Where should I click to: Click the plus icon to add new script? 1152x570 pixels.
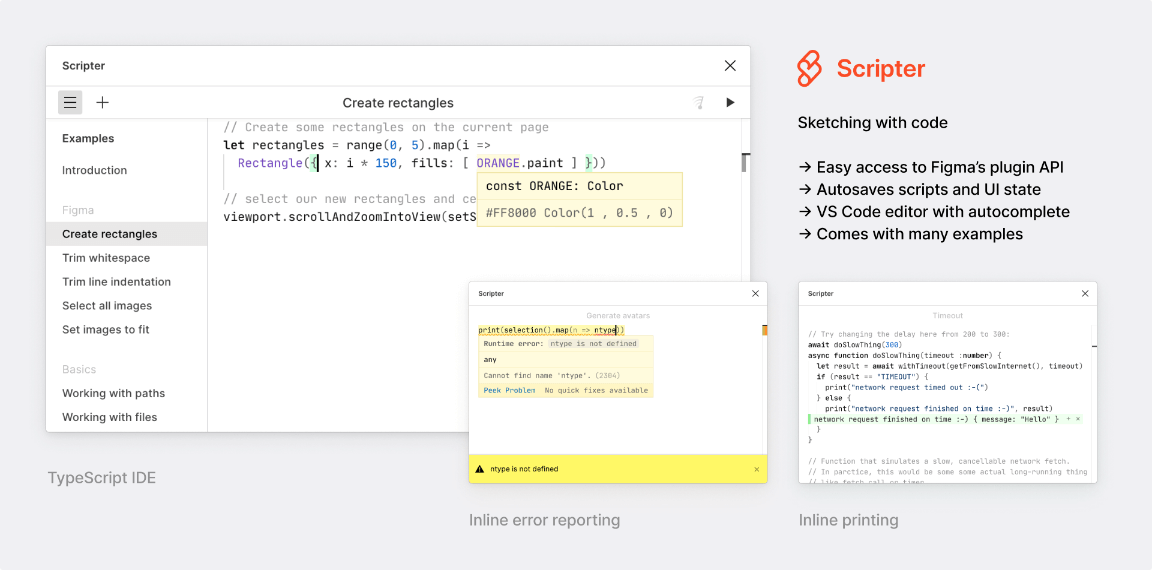click(x=102, y=102)
